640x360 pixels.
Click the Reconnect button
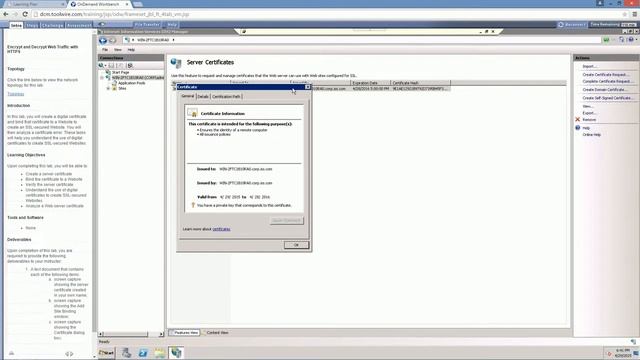coord(571,24)
